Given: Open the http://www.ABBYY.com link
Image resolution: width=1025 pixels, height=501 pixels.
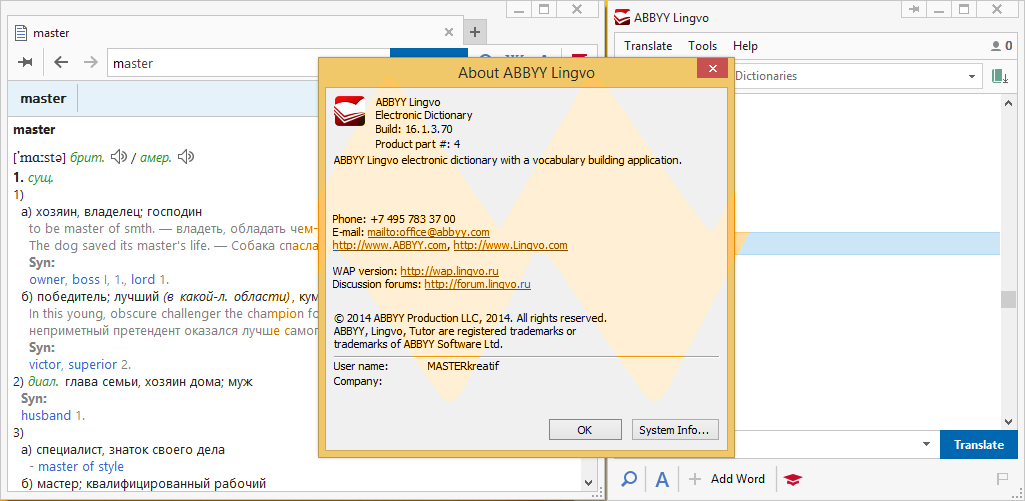Looking at the screenshot, I should [x=390, y=245].
